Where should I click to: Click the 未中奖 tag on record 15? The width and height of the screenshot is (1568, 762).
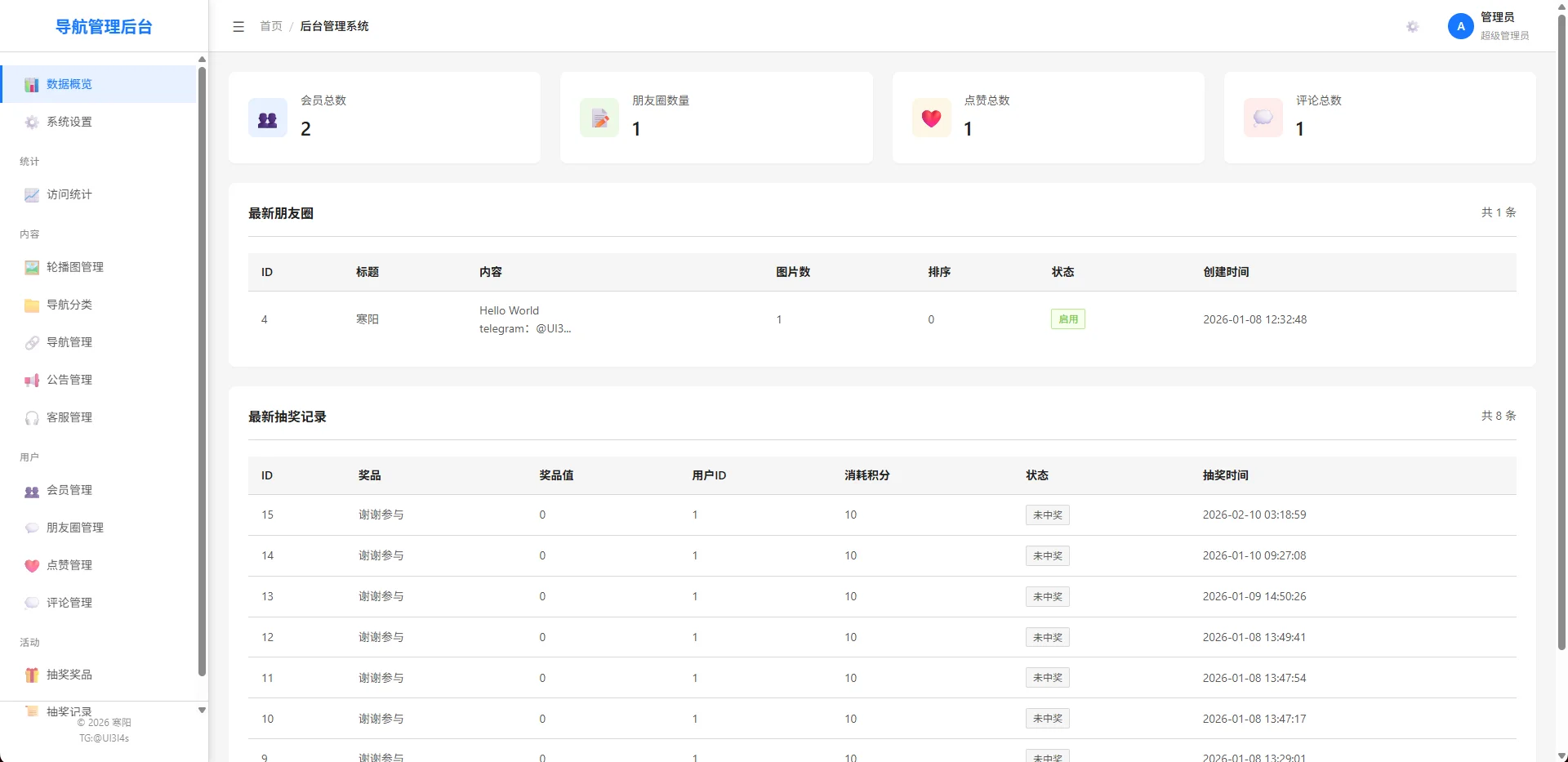pyautogui.click(x=1047, y=515)
